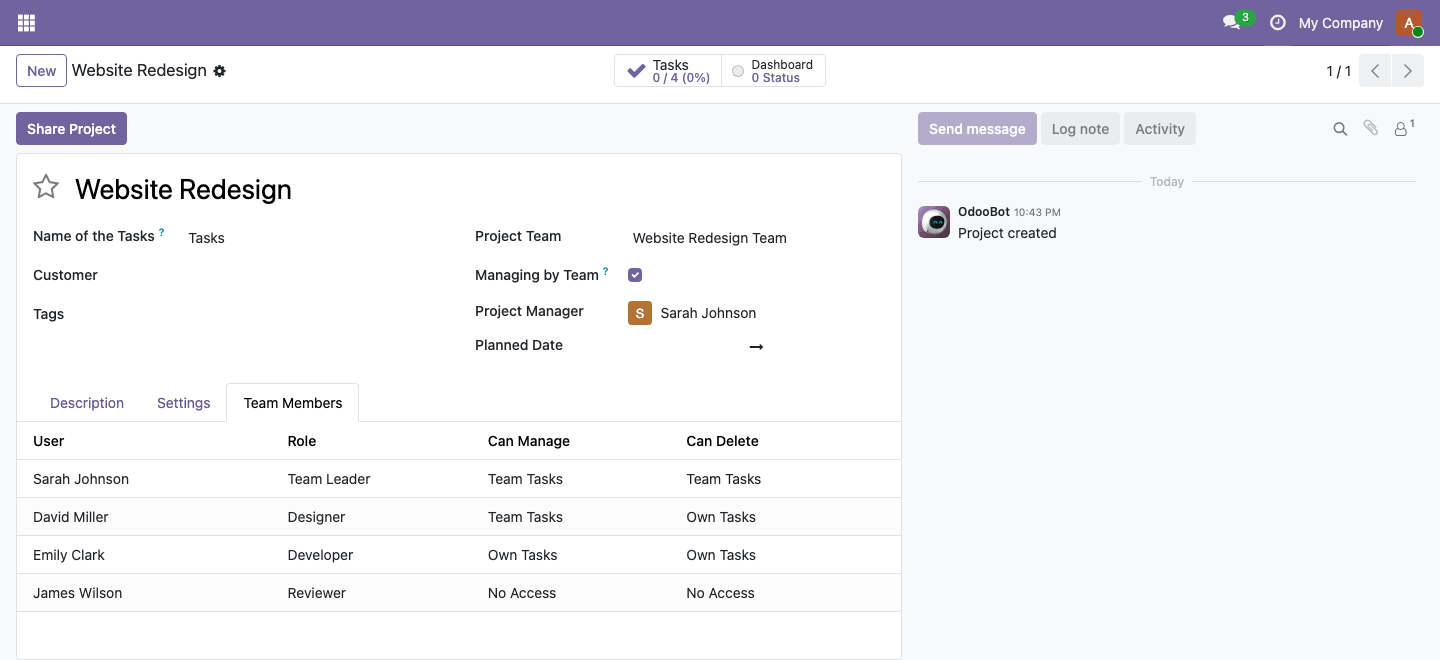Switch to the Settings tab
The width and height of the screenshot is (1440, 660).
pos(184,403)
